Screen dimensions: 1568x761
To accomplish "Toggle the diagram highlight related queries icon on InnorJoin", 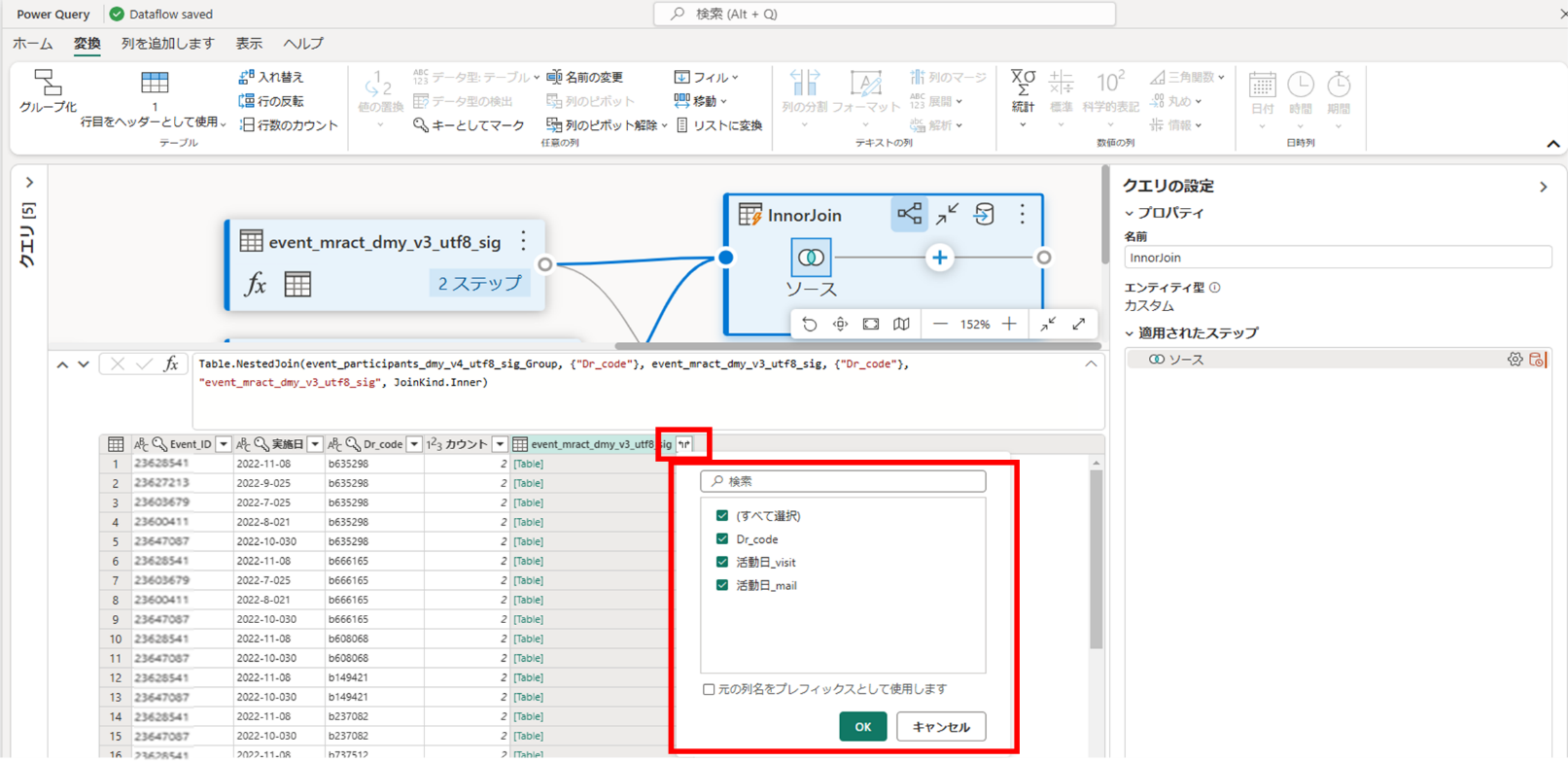I will click(x=909, y=214).
